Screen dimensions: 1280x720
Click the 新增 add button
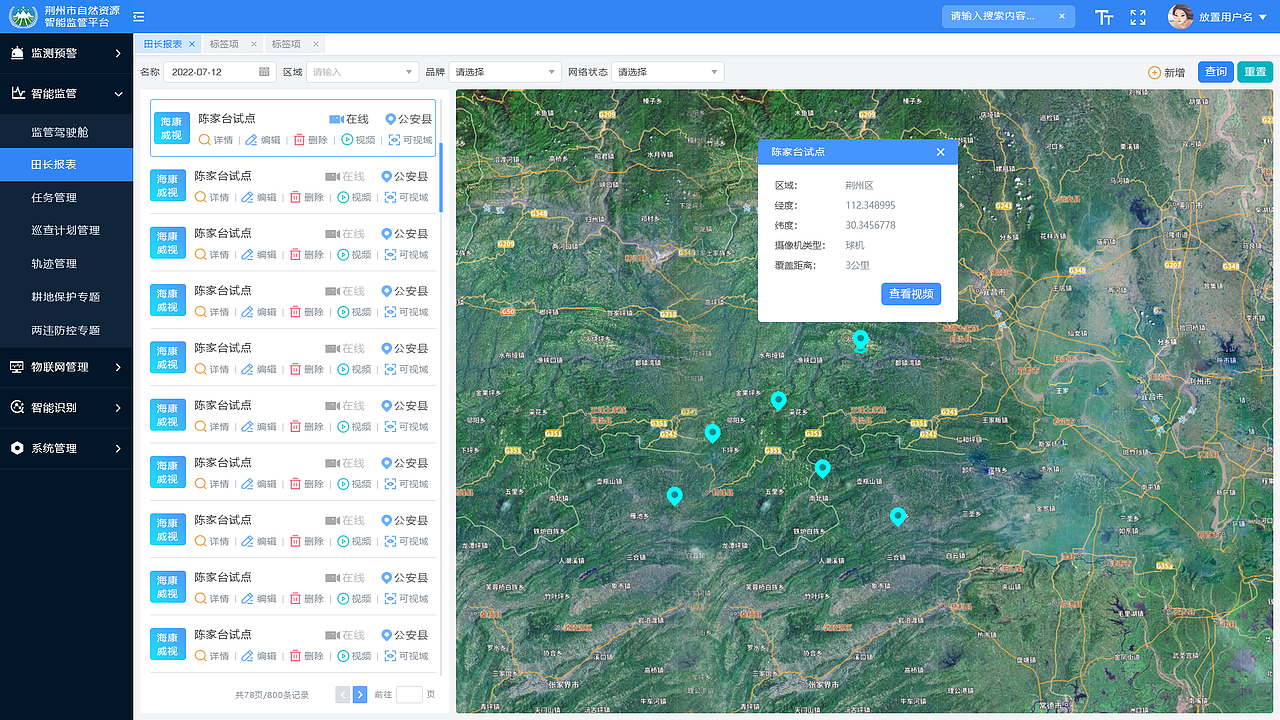[x=1166, y=72]
